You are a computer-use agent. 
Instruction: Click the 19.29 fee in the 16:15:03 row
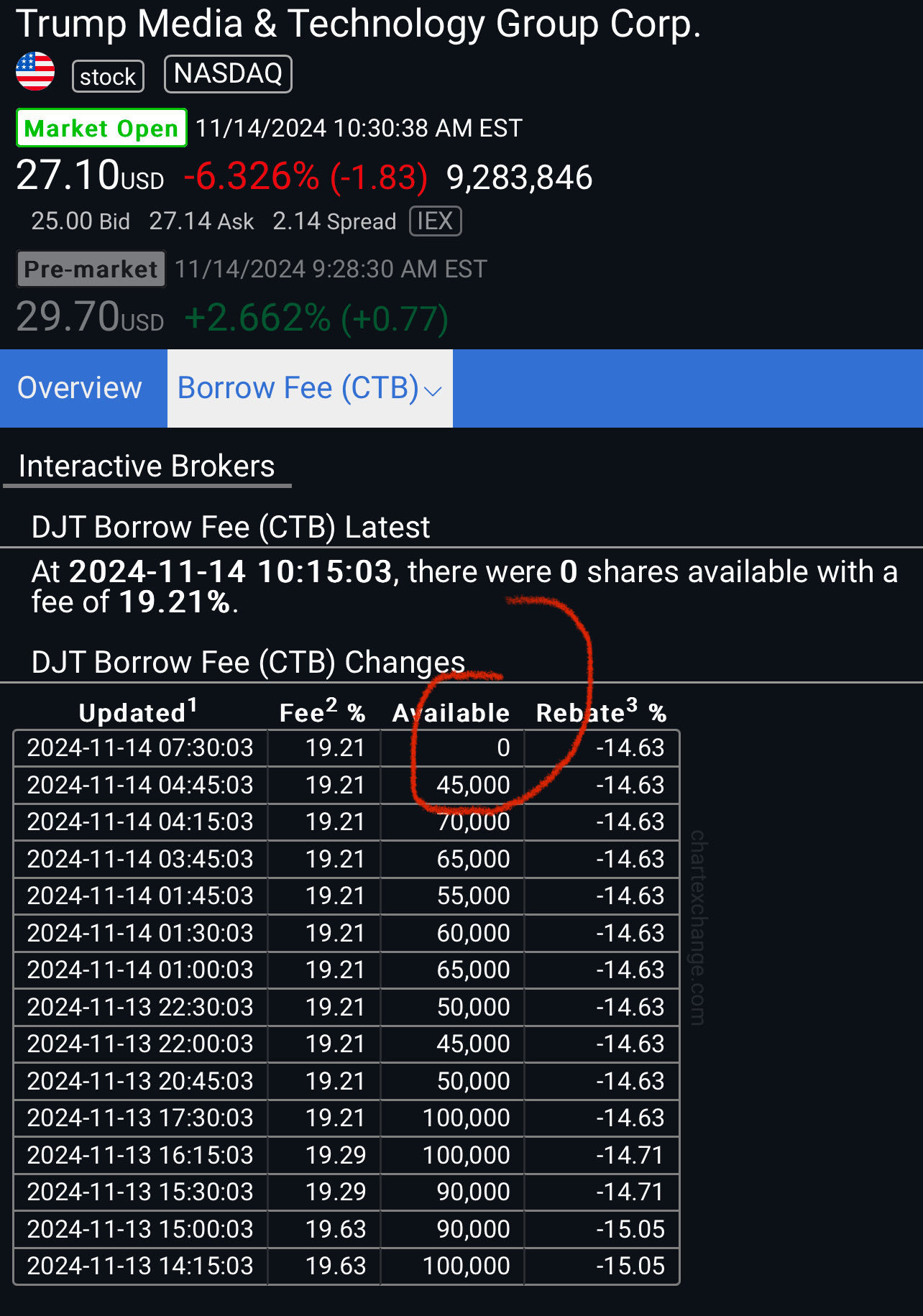pos(336,1155)
